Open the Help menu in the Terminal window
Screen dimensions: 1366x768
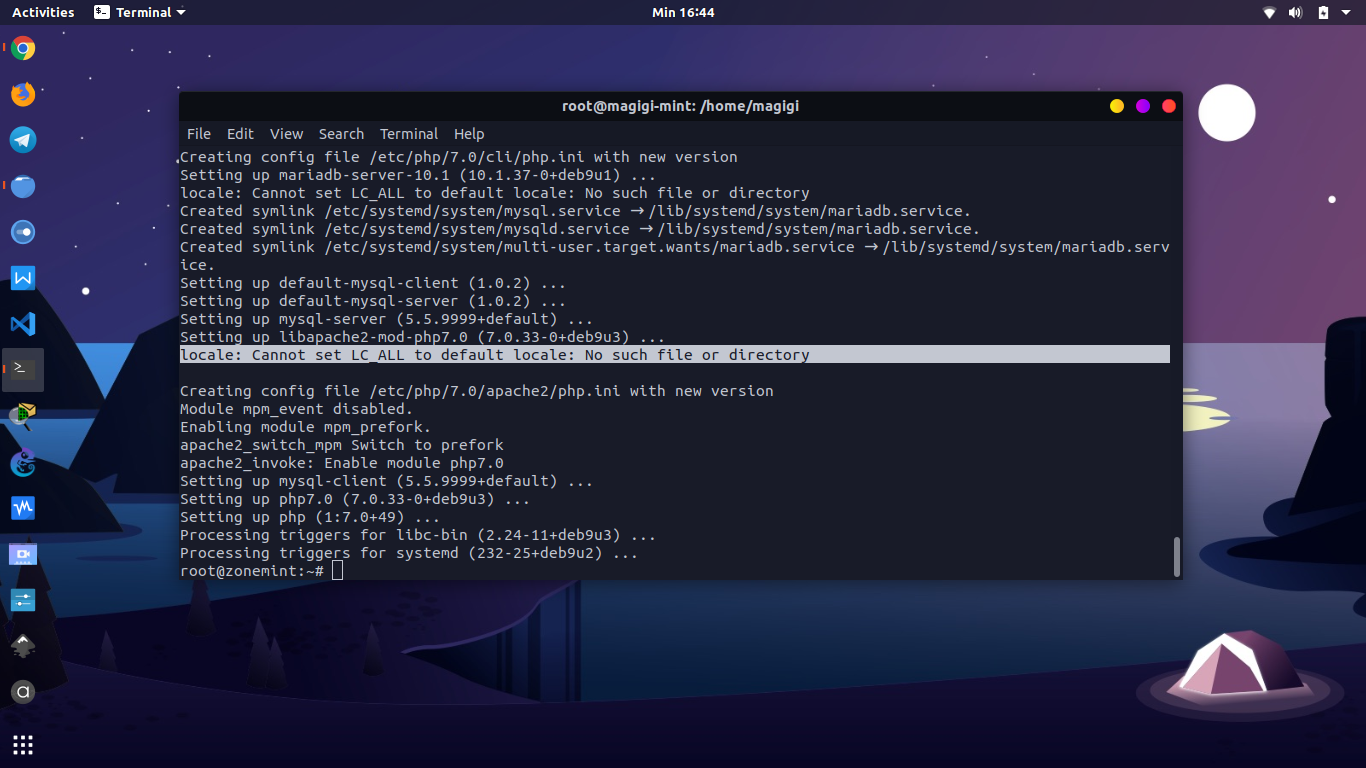click(469, 133)
